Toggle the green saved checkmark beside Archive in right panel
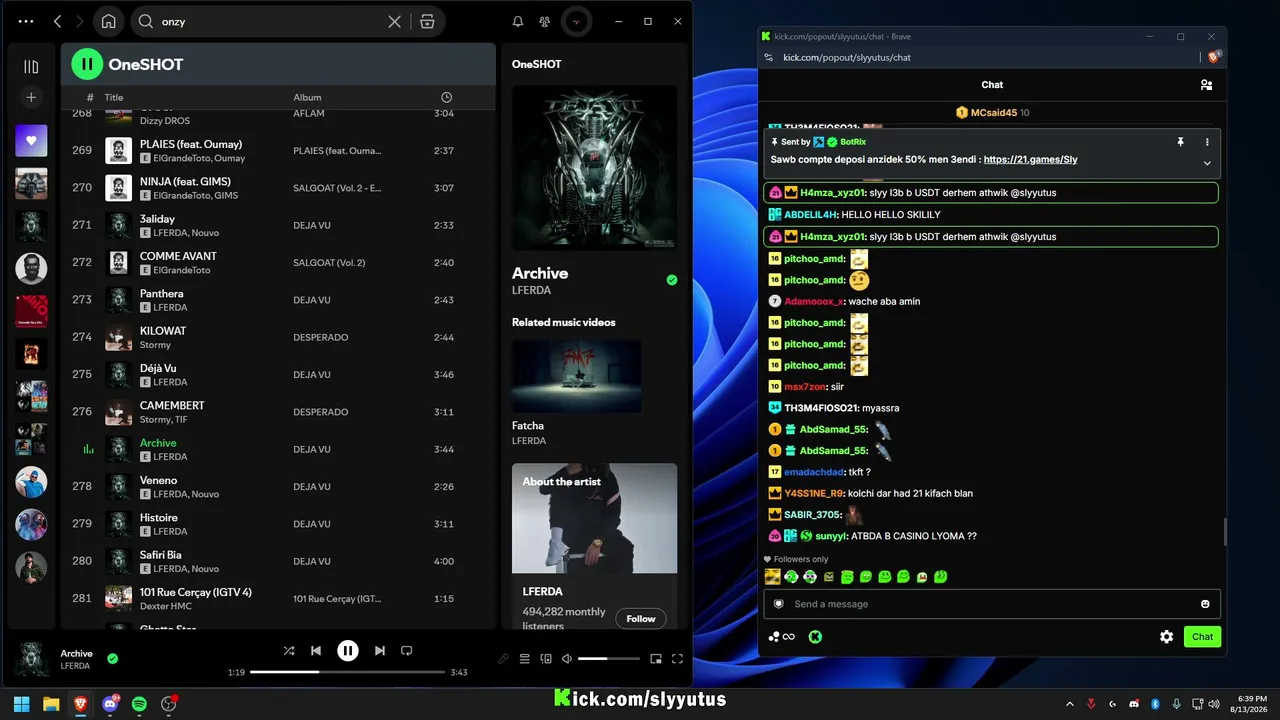Image resolution: width=1280 pixels, height=720 pixels. pyautogui.click(x=672, y=280)
